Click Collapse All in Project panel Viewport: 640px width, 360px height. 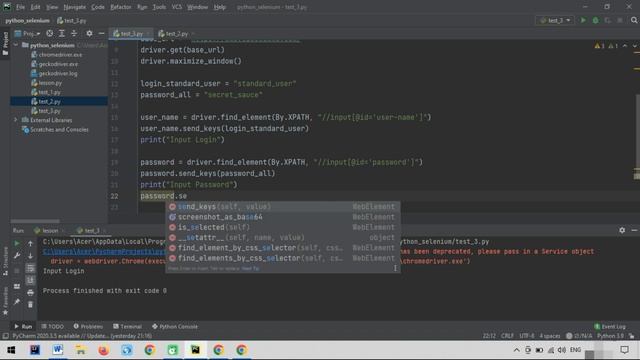point(74,33)
